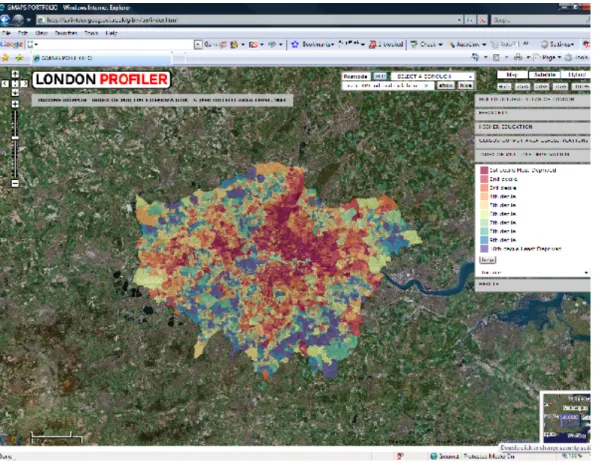Click the address bar URL field

(246, 20)
